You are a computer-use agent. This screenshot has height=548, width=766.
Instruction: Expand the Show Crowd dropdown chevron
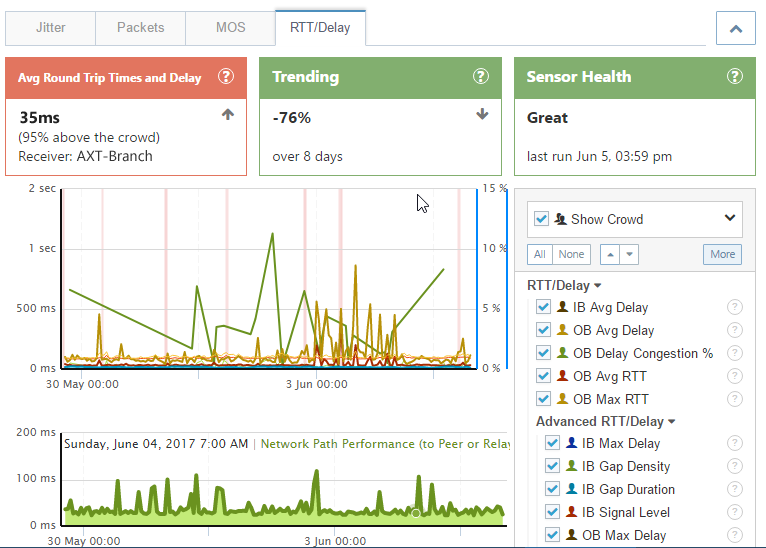coord(730,218)
